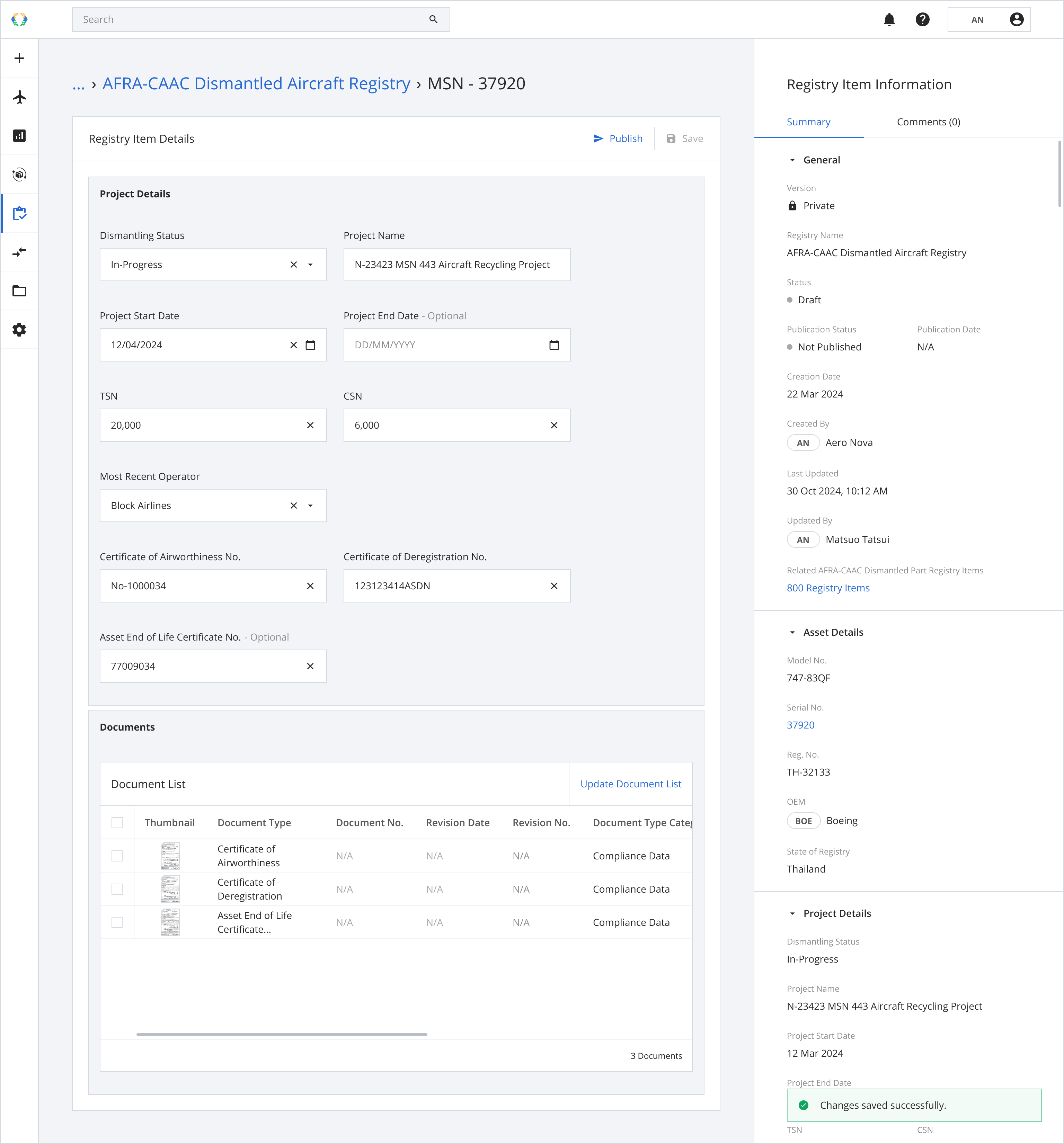The image size is (1064, 1144).
Task: Open the transfer arrows sidebar icon
Action: (20, 252)
